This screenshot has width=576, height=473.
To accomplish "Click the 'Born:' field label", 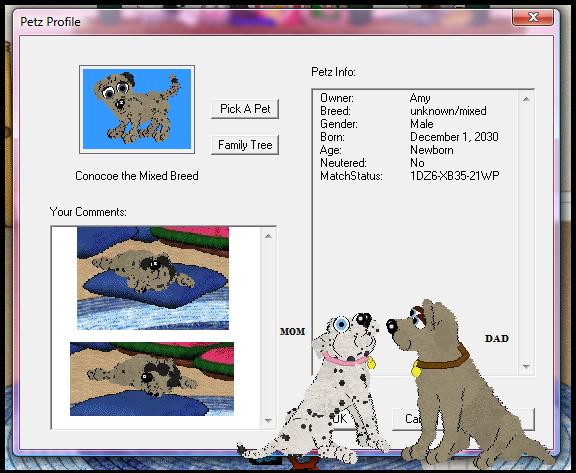I will point(332,137).
